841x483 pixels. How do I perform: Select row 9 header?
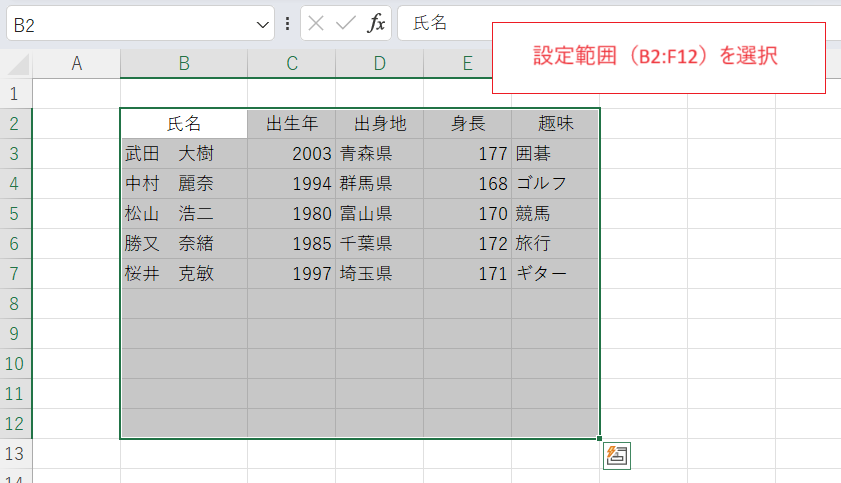tap(16, 334)
